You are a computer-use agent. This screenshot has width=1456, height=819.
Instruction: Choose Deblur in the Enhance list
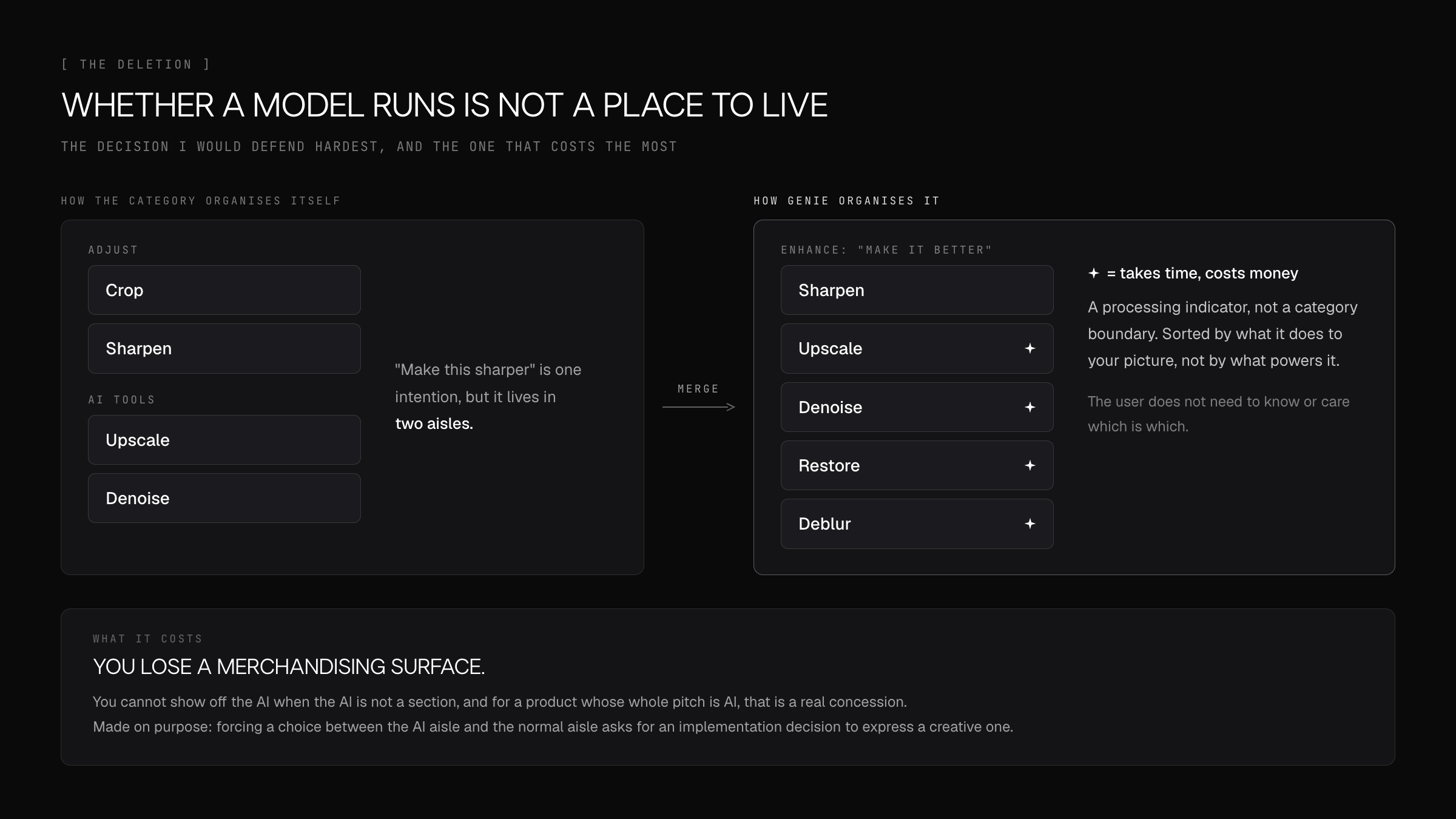click(x=917, y=524)
